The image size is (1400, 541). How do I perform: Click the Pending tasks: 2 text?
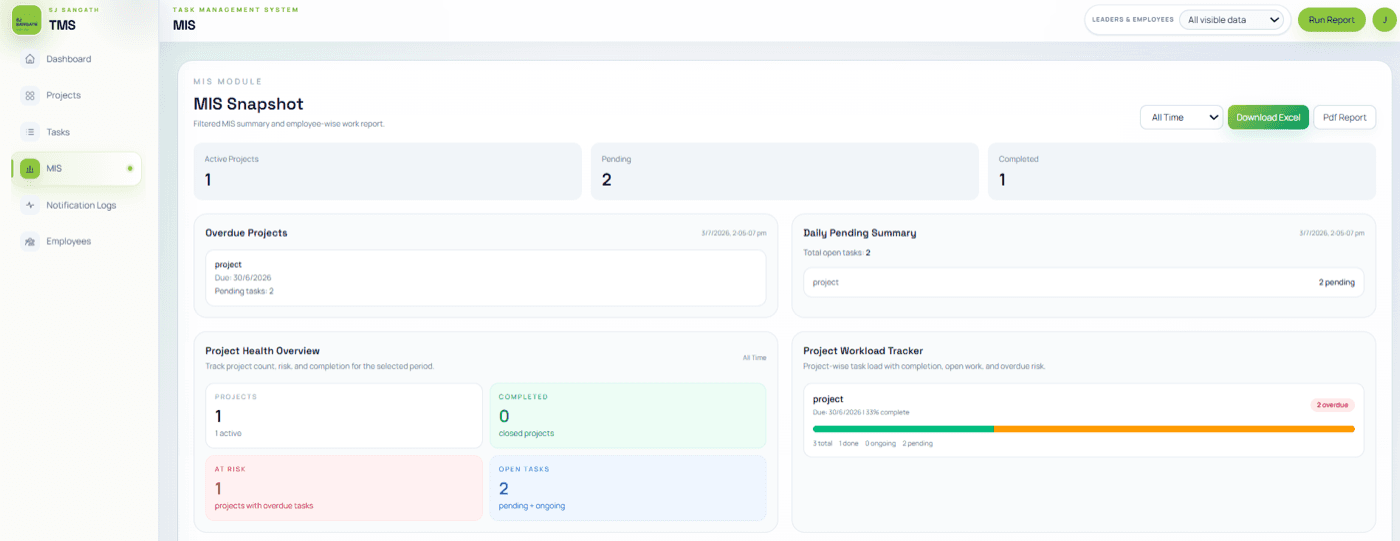point(244,291)
